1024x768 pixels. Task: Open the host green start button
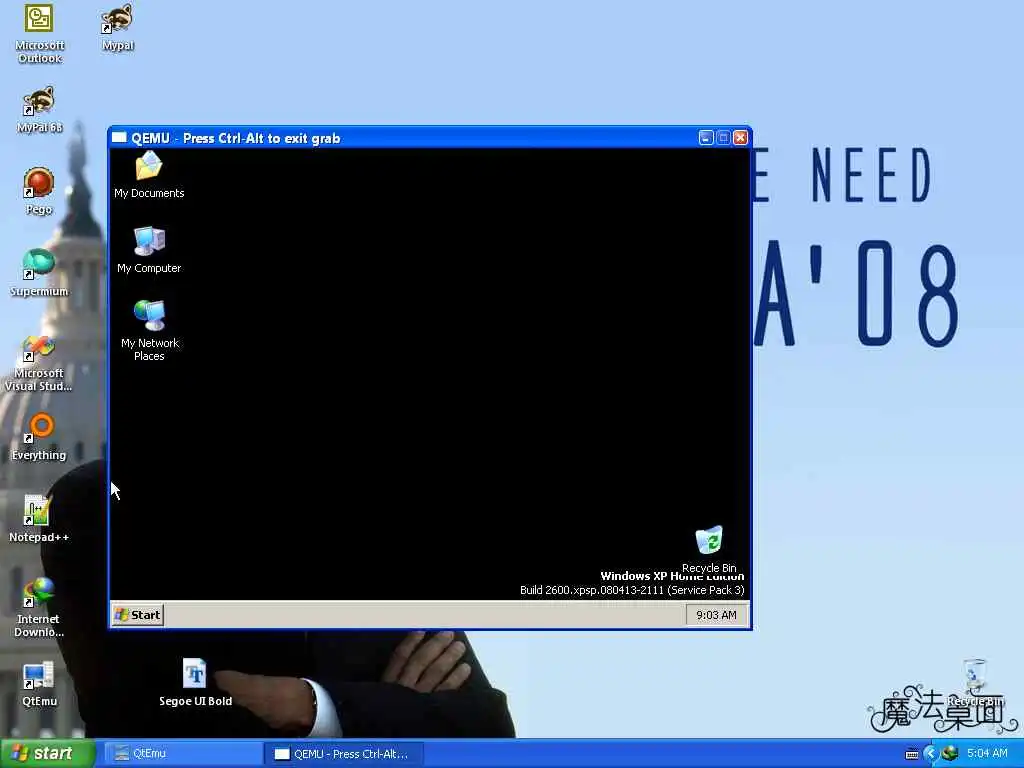click(47, 754)
